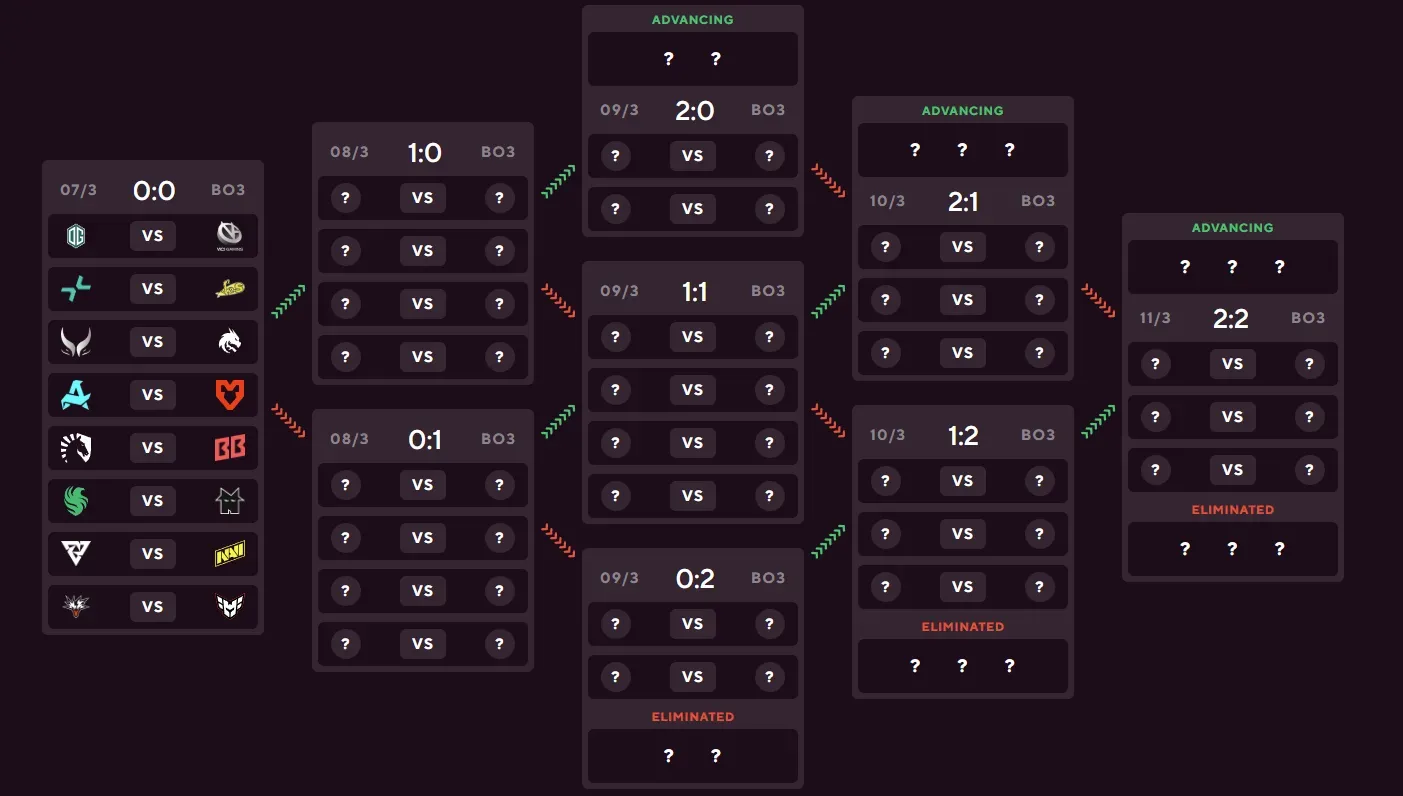
Task: Click the OG team logo
Action: [76, 236]
